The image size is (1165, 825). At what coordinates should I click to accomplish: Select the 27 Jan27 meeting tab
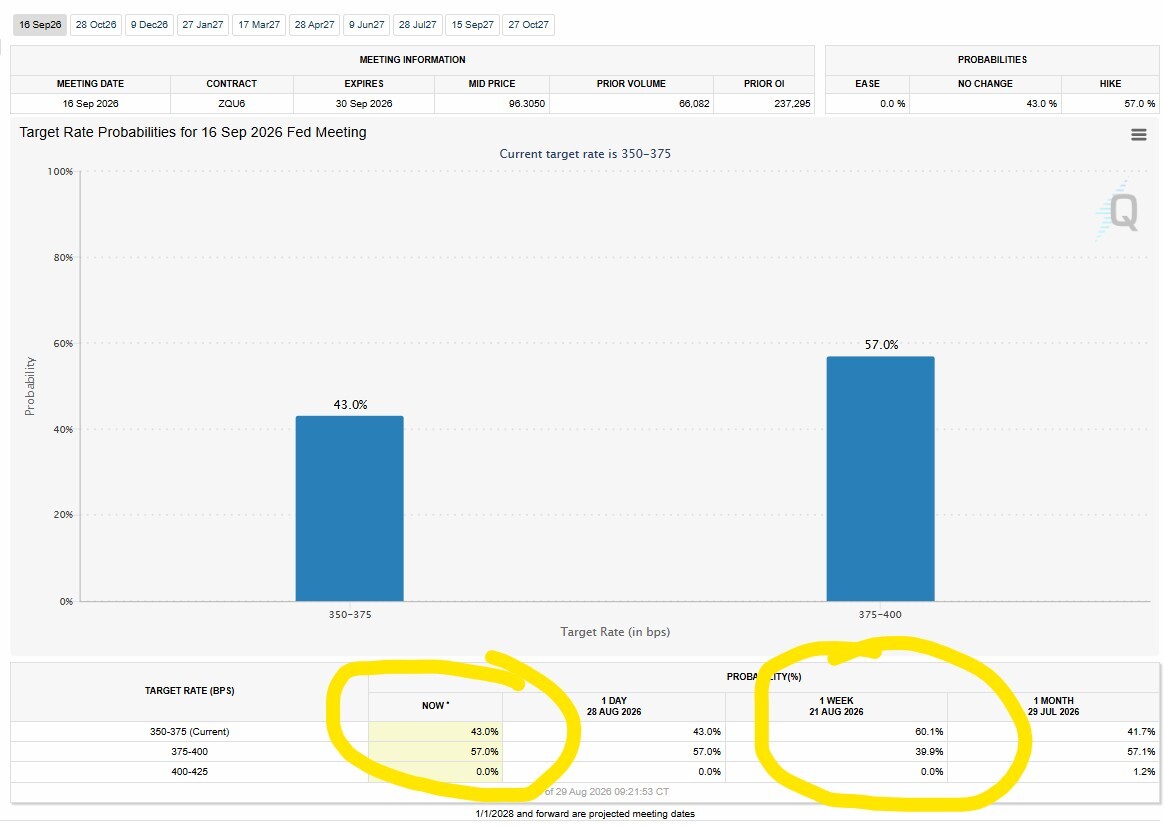tap(203, 25)
